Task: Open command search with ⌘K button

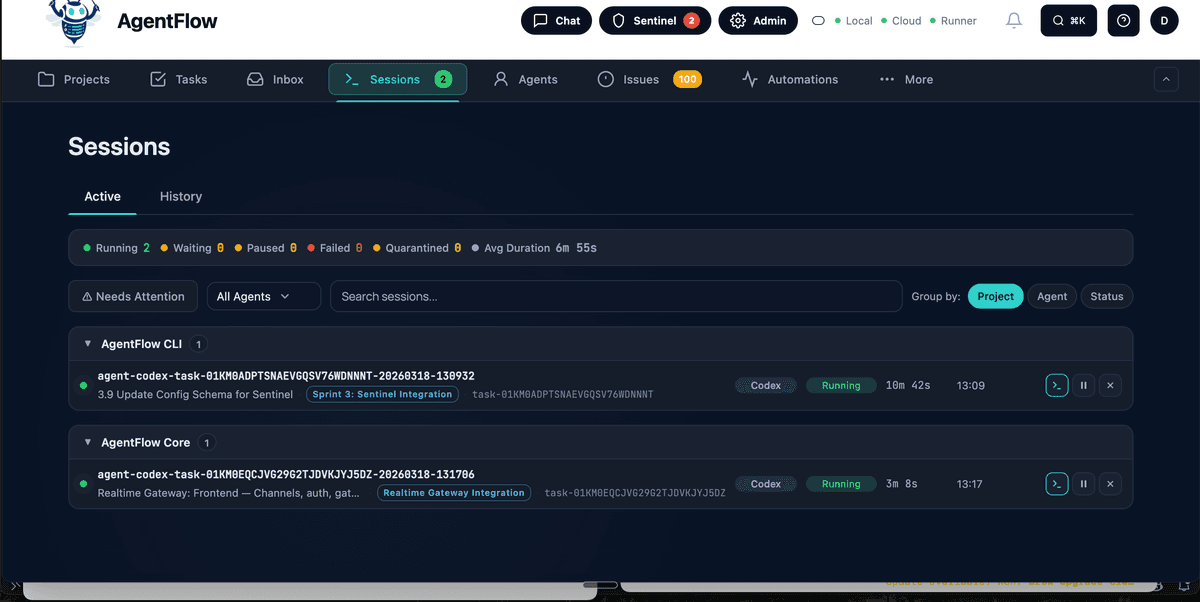Action: [x=1068, y=21]
